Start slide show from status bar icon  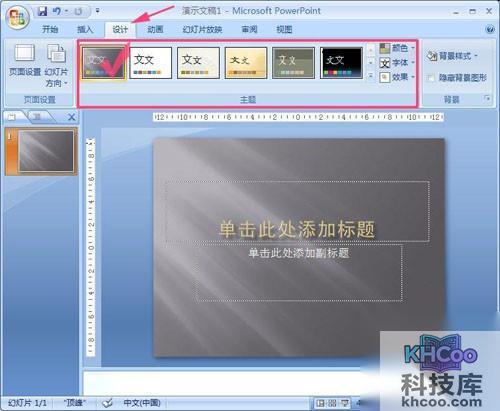[x=344, y=404]
